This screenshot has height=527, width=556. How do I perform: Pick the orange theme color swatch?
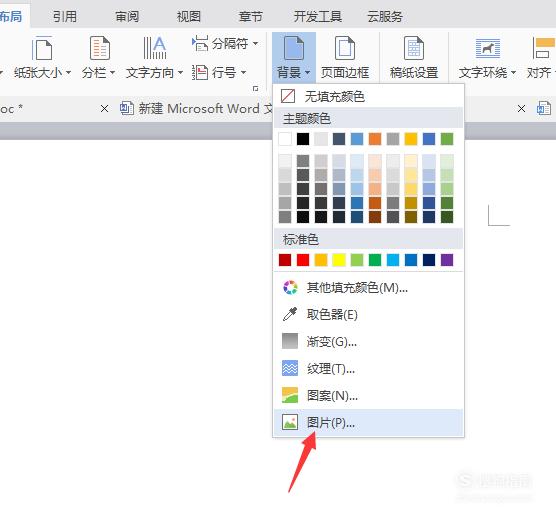point(375,139)
